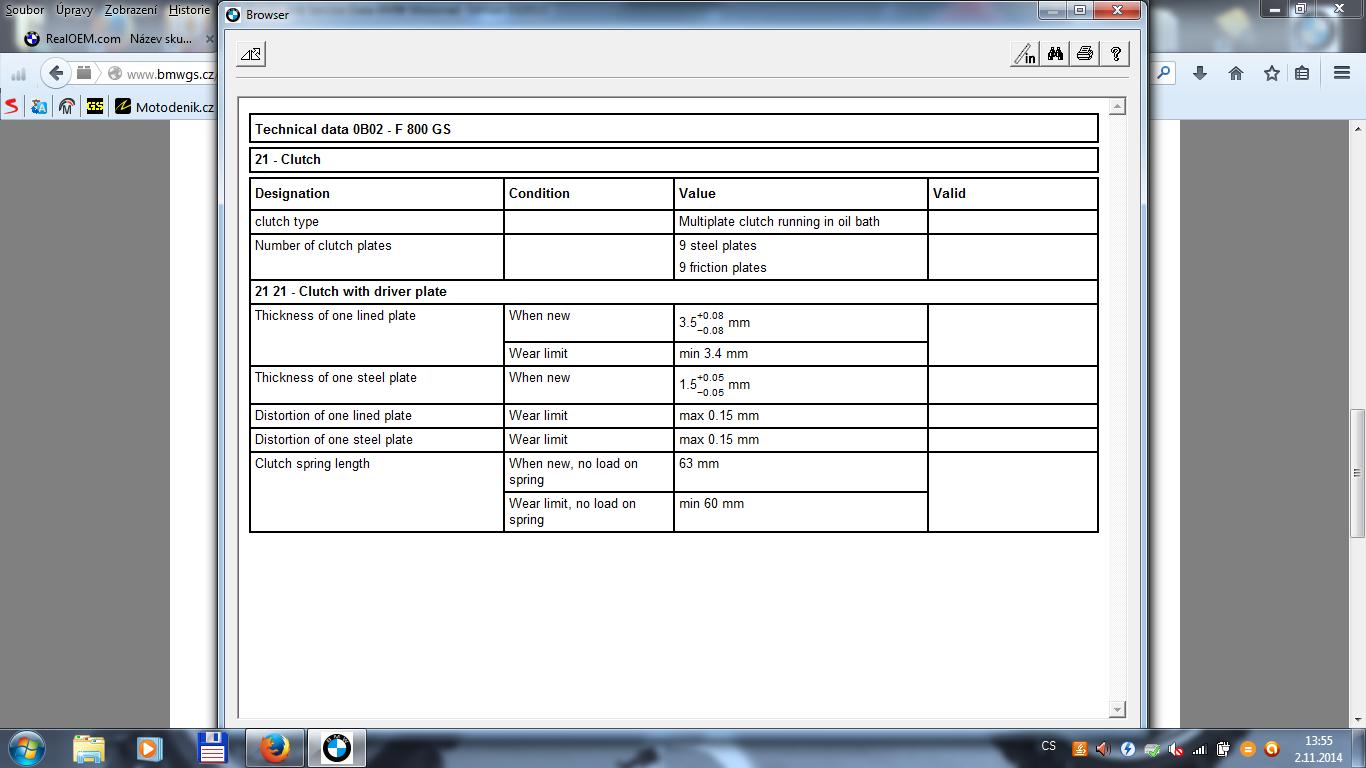Screen dimensions: 1366x768
Task: Click the triangle icon at toolbar left
Action: coord(251,54)
